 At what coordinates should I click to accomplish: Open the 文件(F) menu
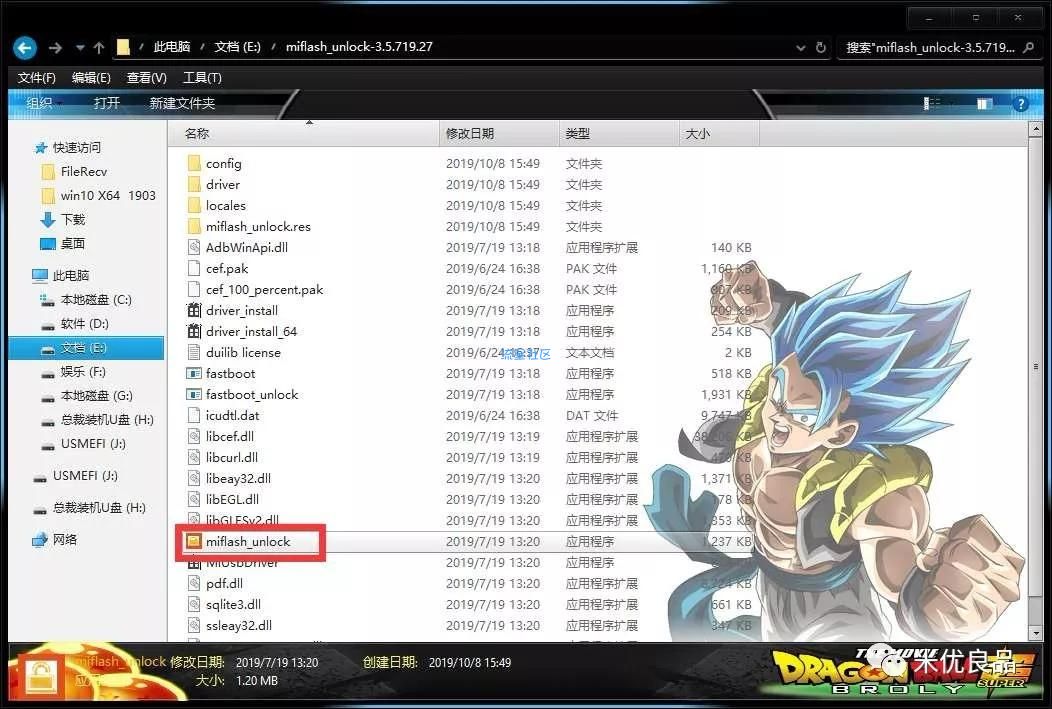tap(37, 78)
